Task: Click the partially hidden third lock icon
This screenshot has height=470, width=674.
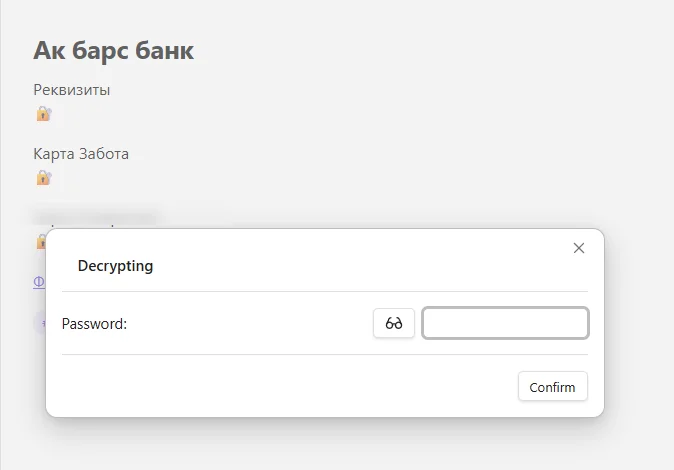Action: 41,241
